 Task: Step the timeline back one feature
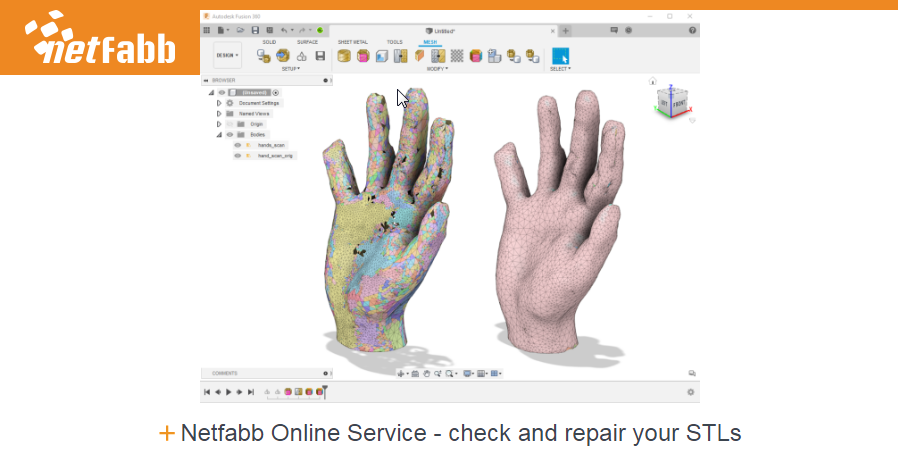pos(218,392)
